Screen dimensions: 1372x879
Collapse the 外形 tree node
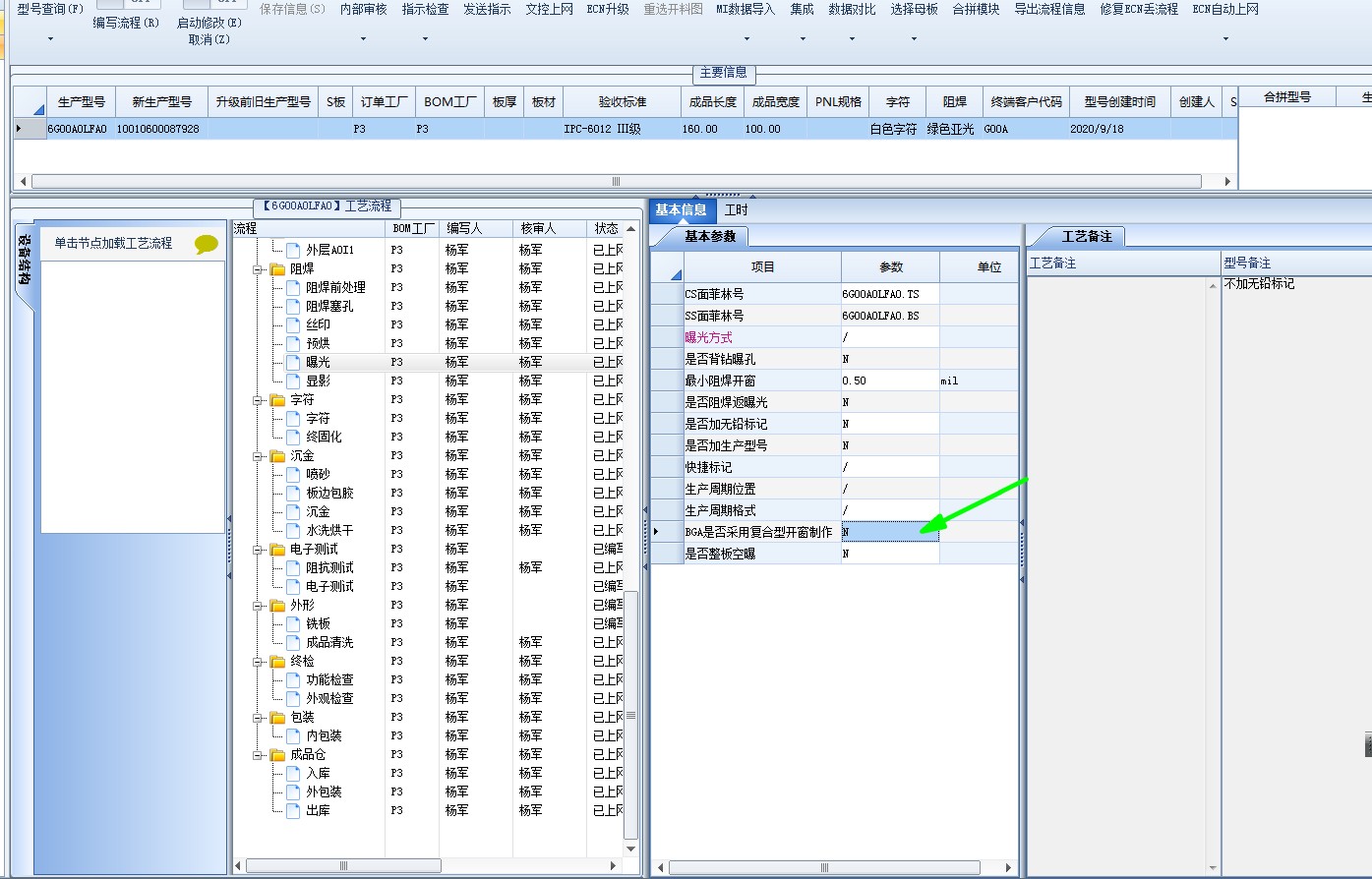258,606
